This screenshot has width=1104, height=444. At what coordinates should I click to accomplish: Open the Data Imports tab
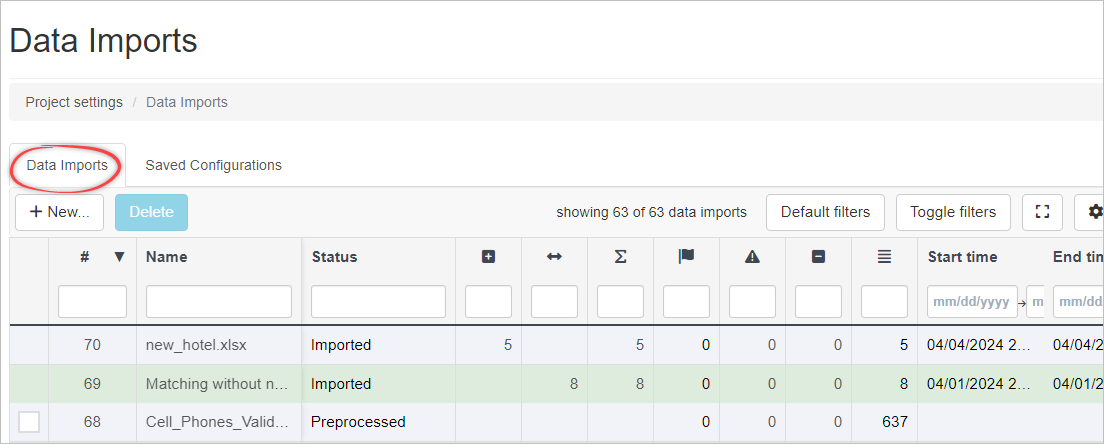coord(67,165)
